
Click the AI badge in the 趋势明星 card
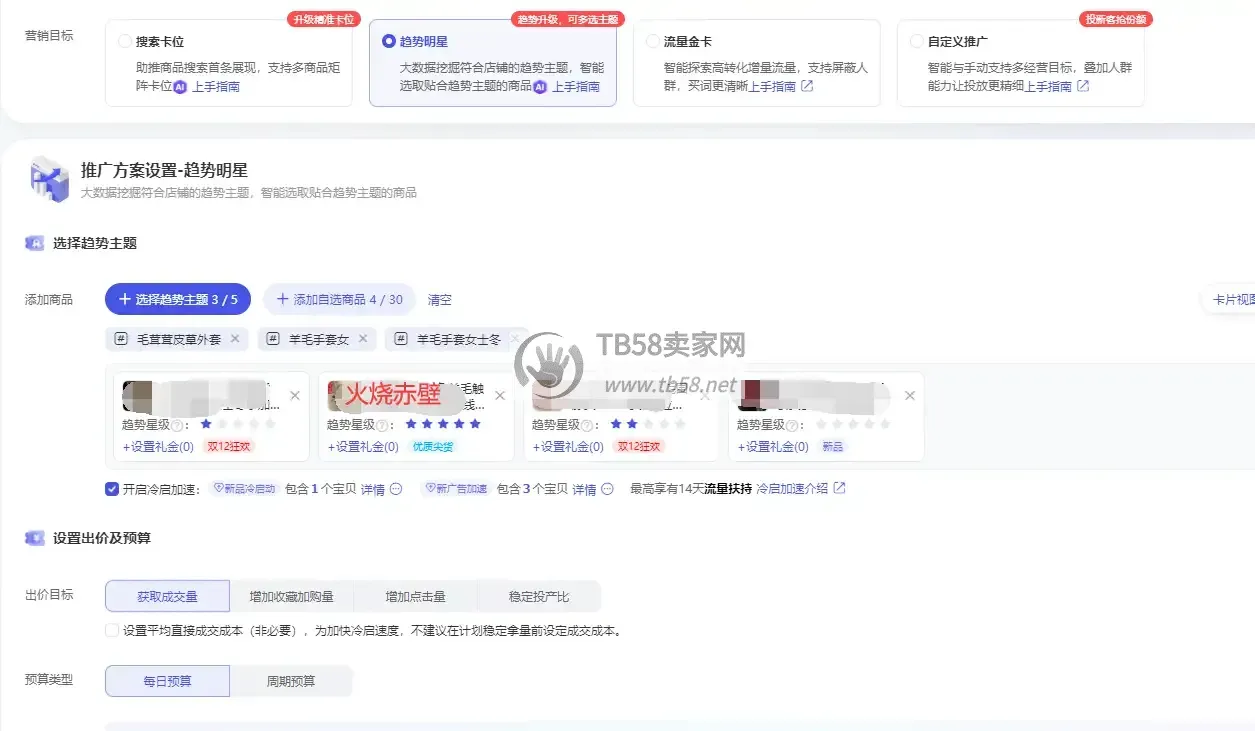tap(540, 87)
